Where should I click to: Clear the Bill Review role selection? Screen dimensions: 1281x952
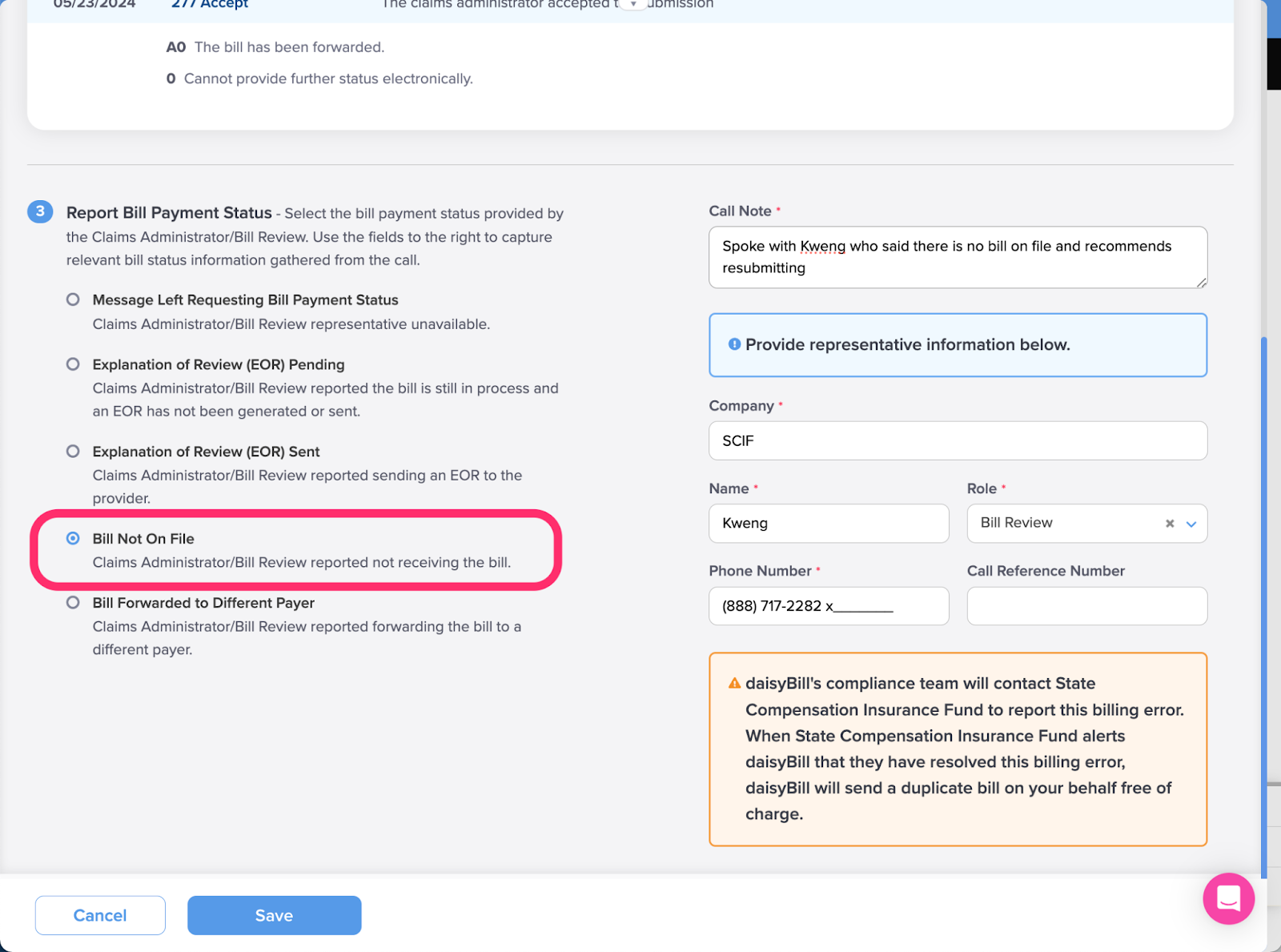click(x=1170, y=524)
